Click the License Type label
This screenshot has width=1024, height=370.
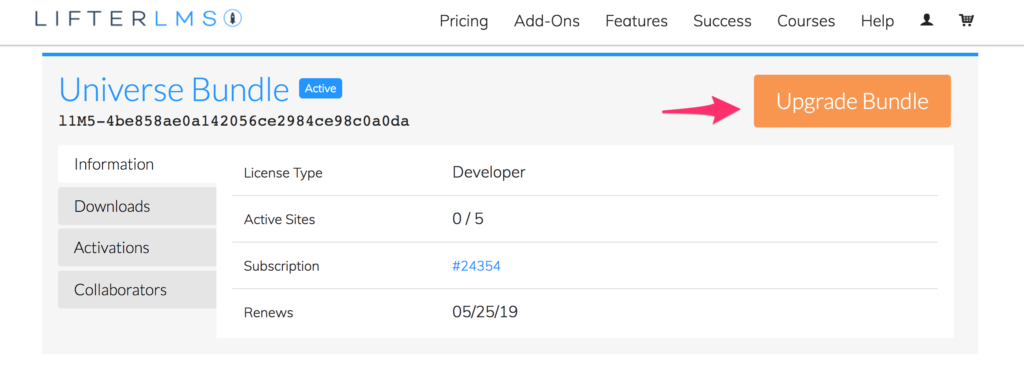pyautogui.click(x=283, y=174)
